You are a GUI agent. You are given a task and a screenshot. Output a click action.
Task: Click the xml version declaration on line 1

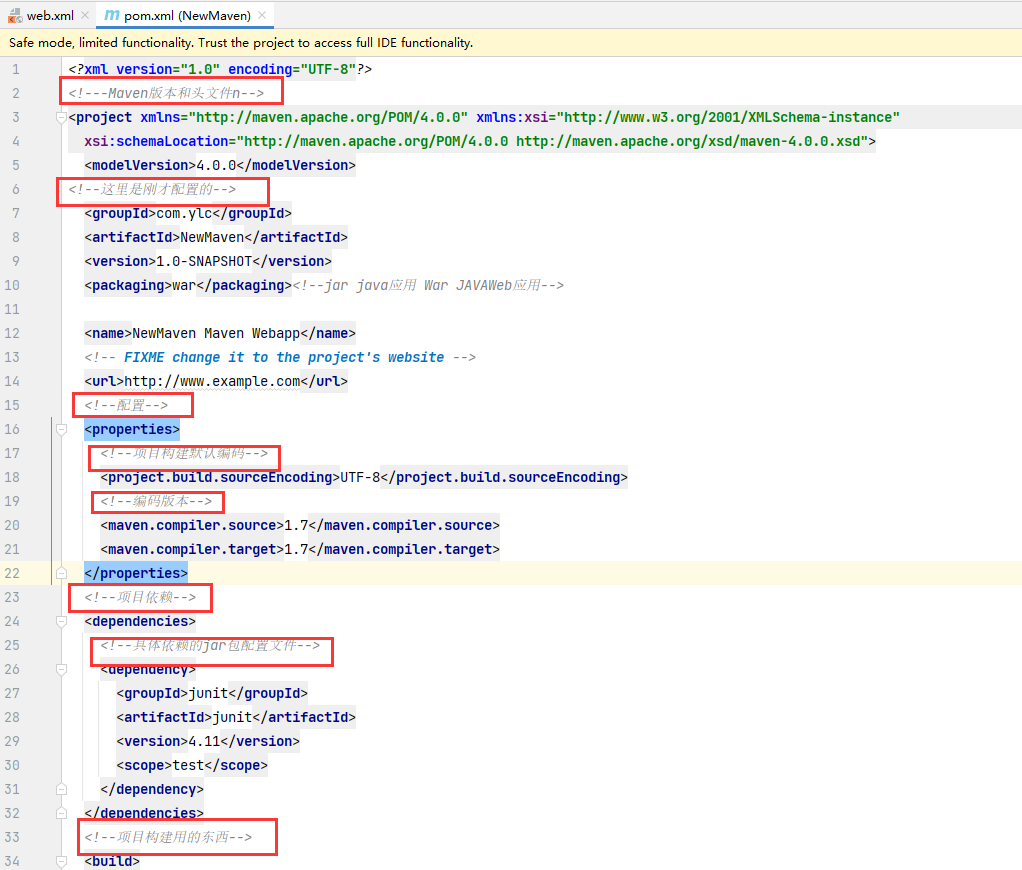click(220, 69)
